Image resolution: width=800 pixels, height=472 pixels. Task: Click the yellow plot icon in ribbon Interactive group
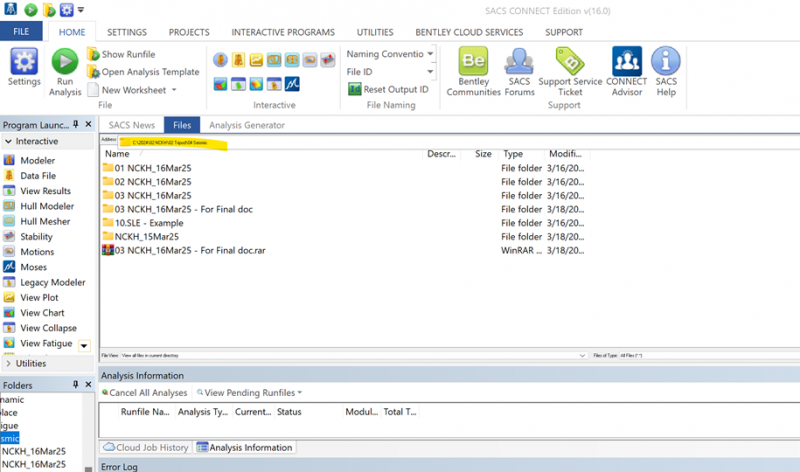coord(256,60)
